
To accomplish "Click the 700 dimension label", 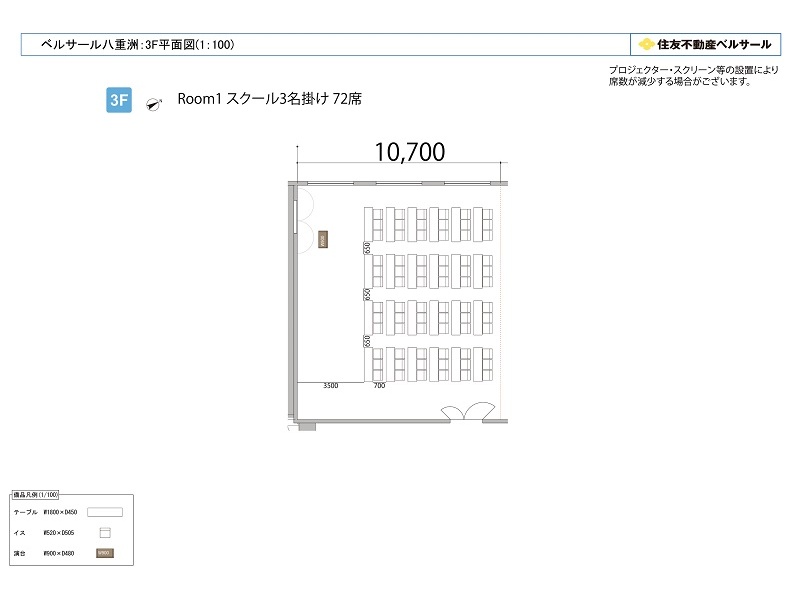I will tap(379, 386).
